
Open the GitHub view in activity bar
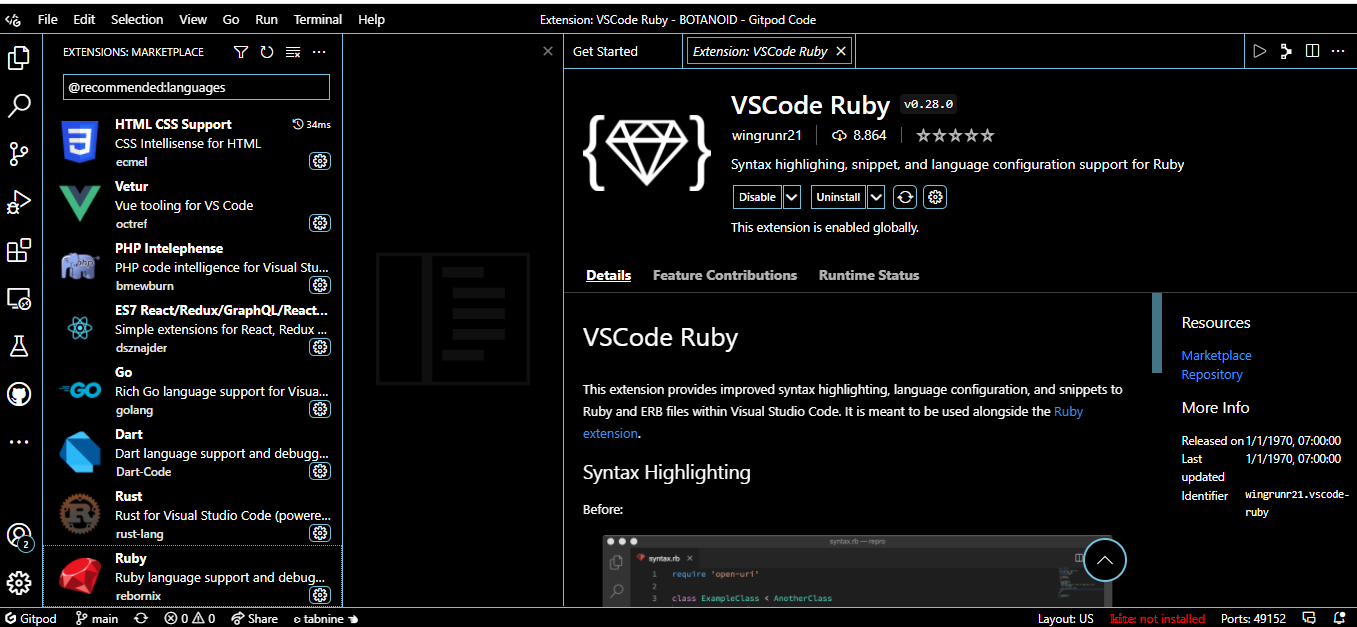point(19,394)
